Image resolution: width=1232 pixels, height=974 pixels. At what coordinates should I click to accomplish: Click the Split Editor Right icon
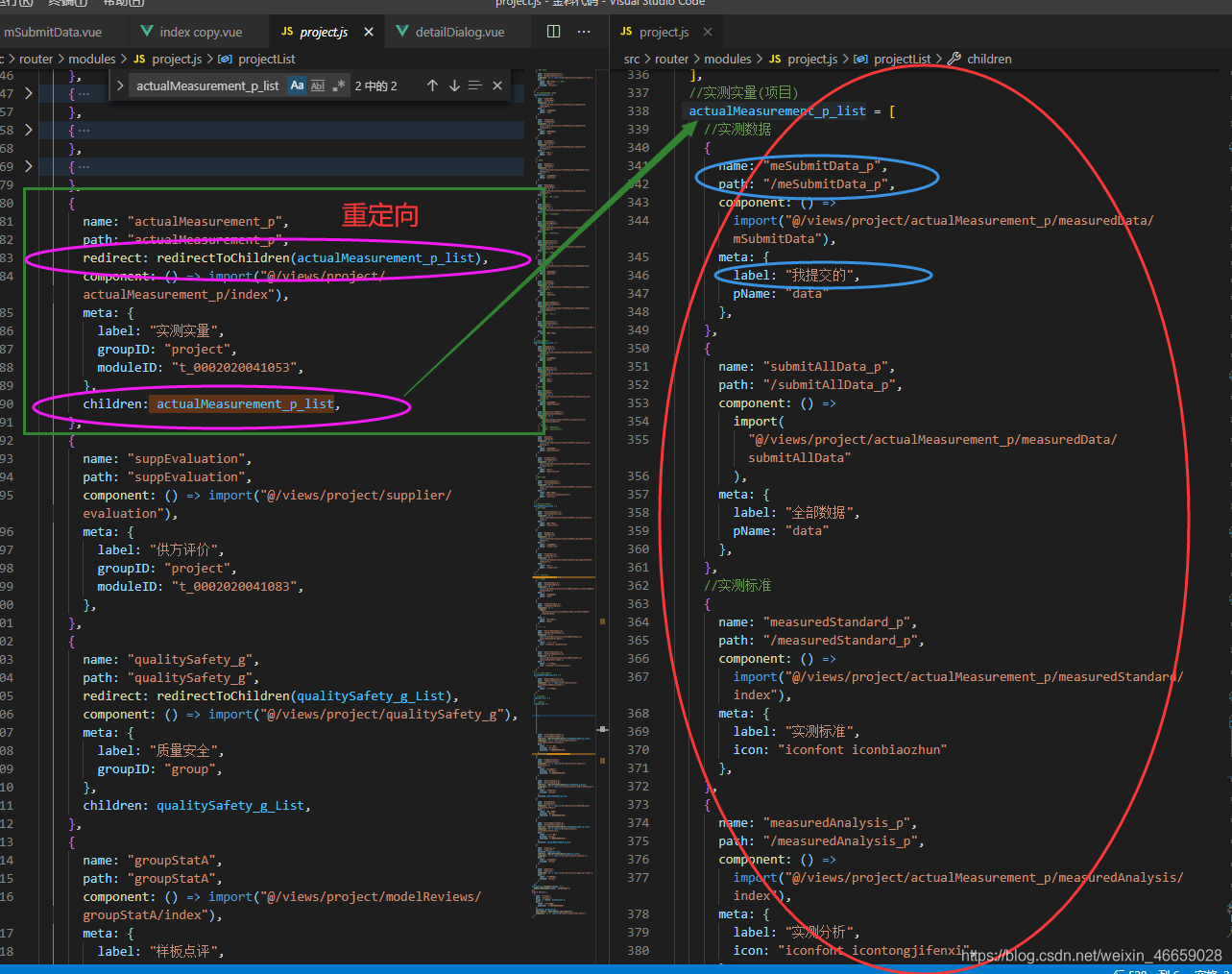pos(554,32)
